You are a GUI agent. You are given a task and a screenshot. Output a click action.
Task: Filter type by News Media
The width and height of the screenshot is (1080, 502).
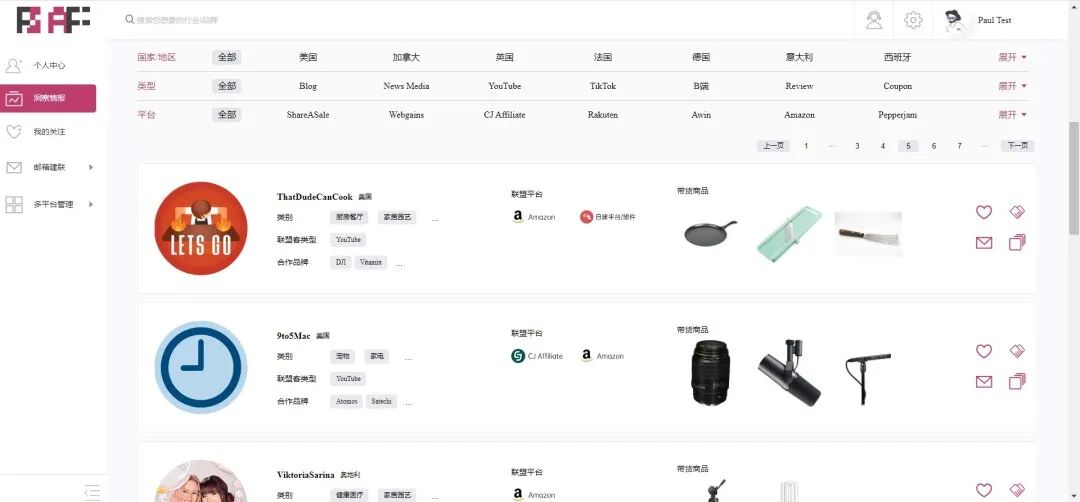click(406, 86)
